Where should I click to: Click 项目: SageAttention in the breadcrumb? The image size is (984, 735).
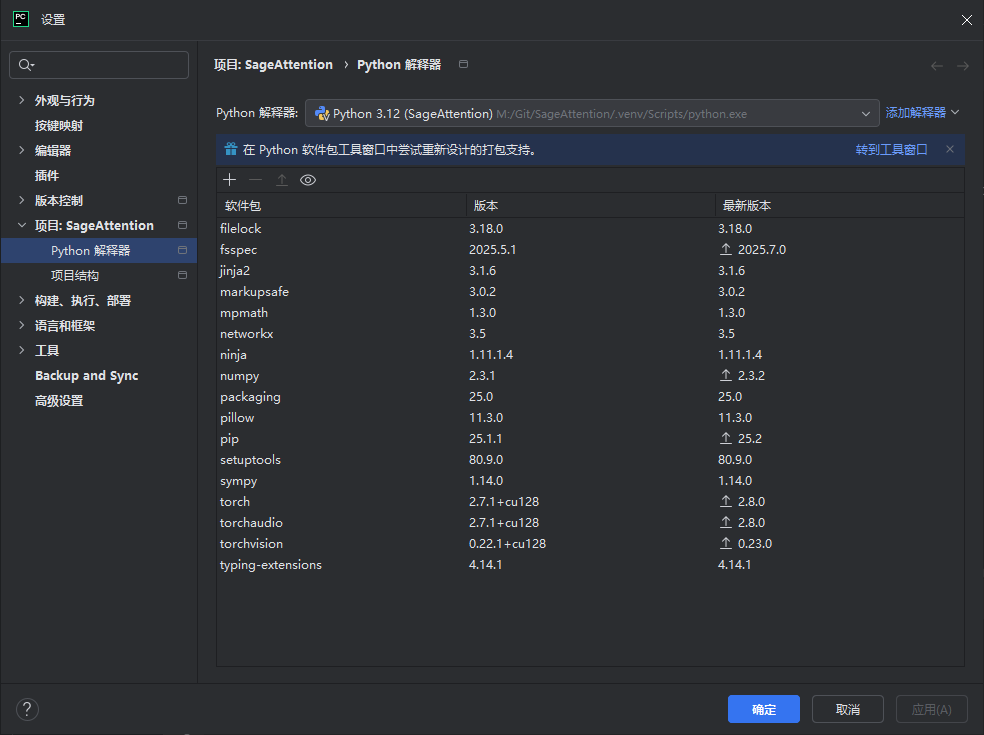point(273,65)
